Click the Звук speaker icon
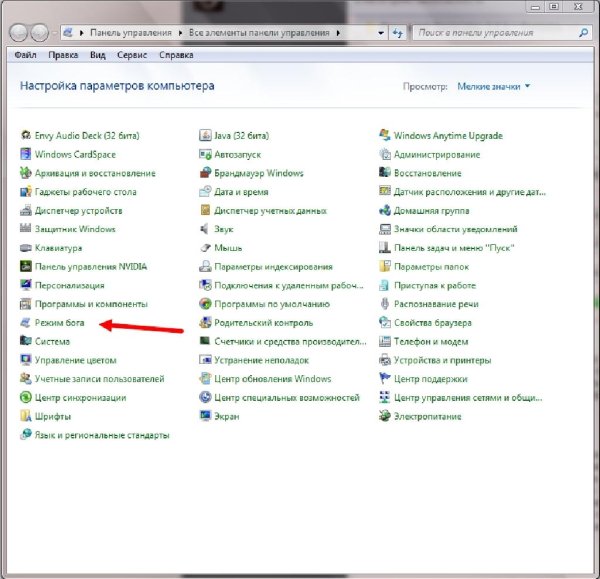600x579 pixels. (x=205, y=229)
